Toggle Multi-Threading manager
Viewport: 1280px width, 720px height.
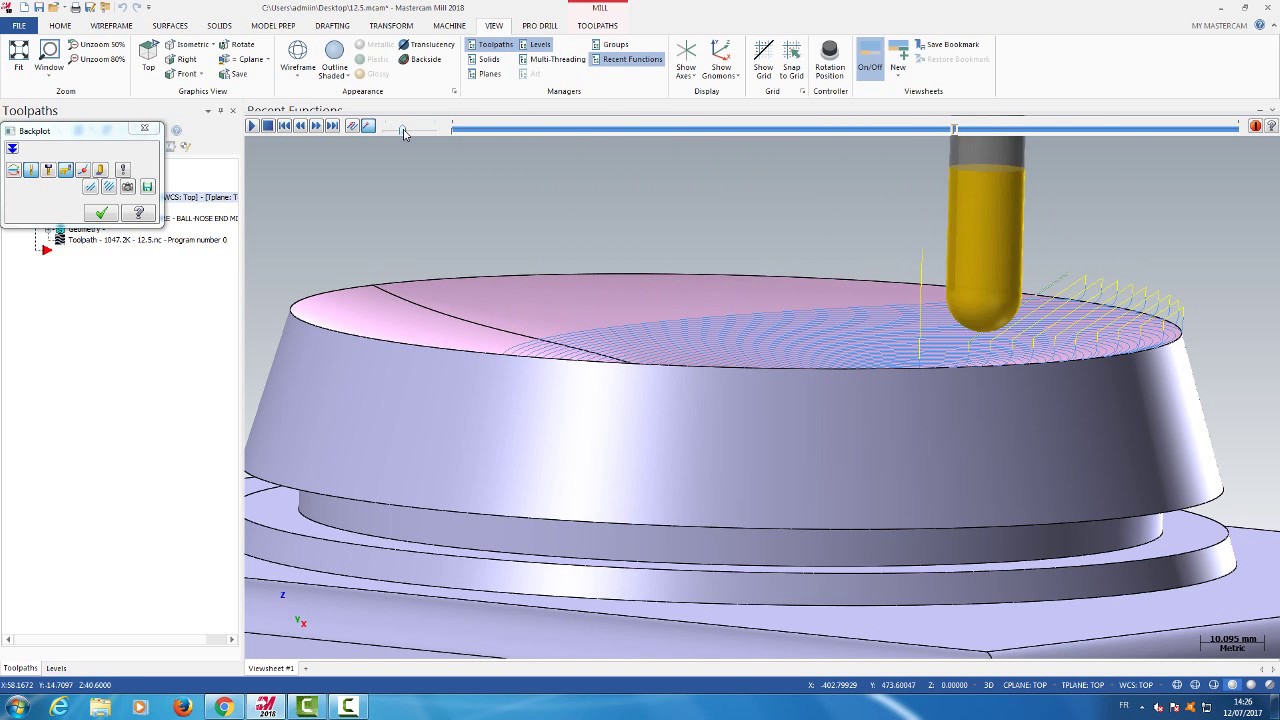[x=551, y=59]
